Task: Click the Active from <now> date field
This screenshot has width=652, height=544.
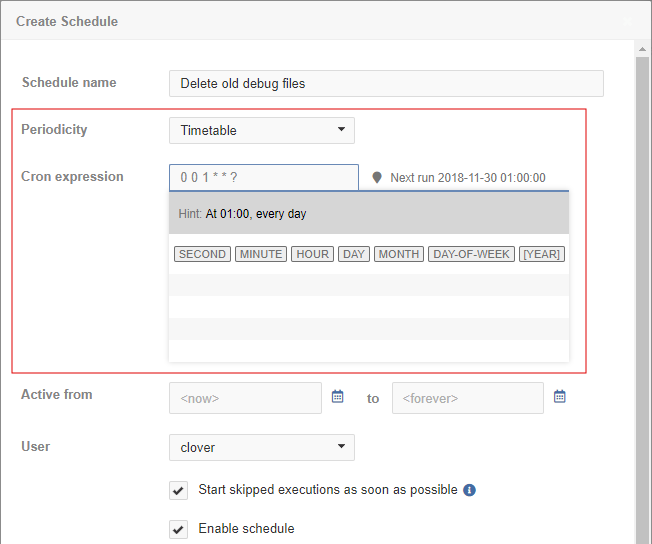Action: click(245, 398)
